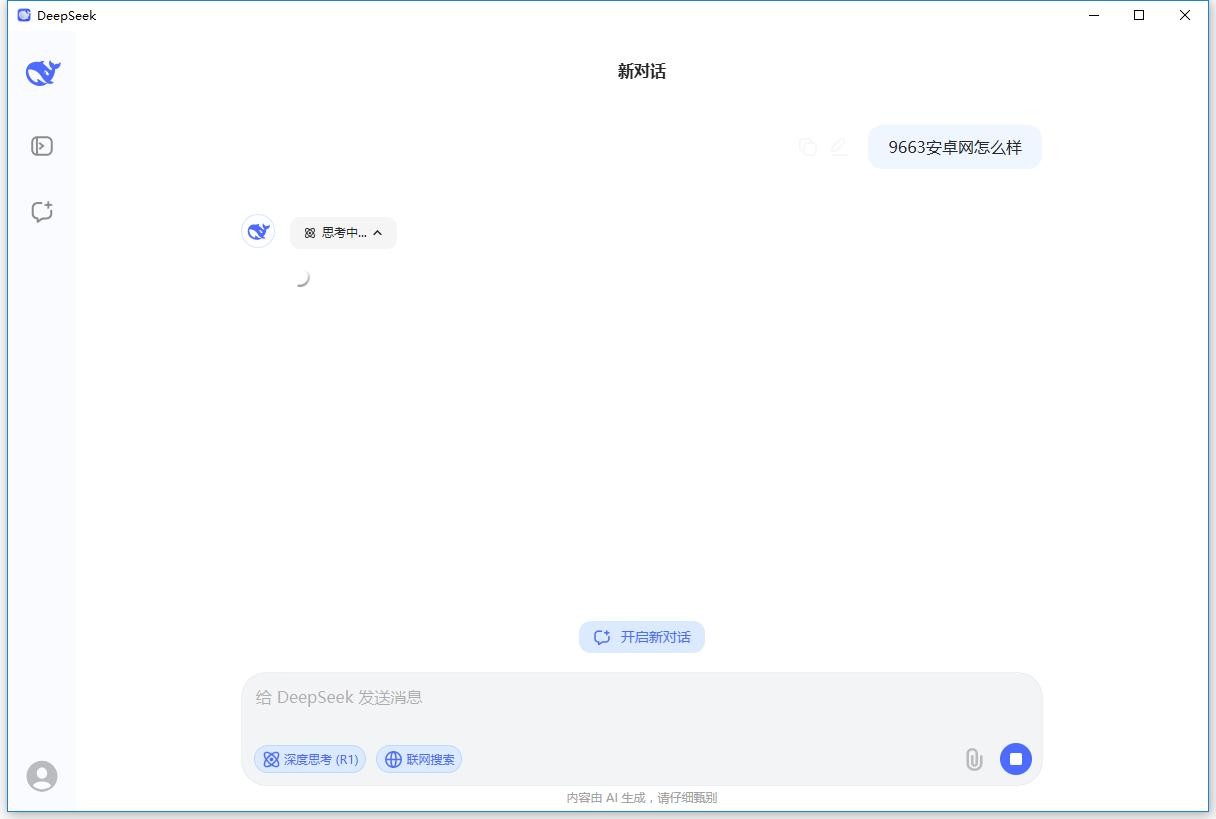
Task: Close the DeepSeek window
Action: click(x=1185, y=15)
